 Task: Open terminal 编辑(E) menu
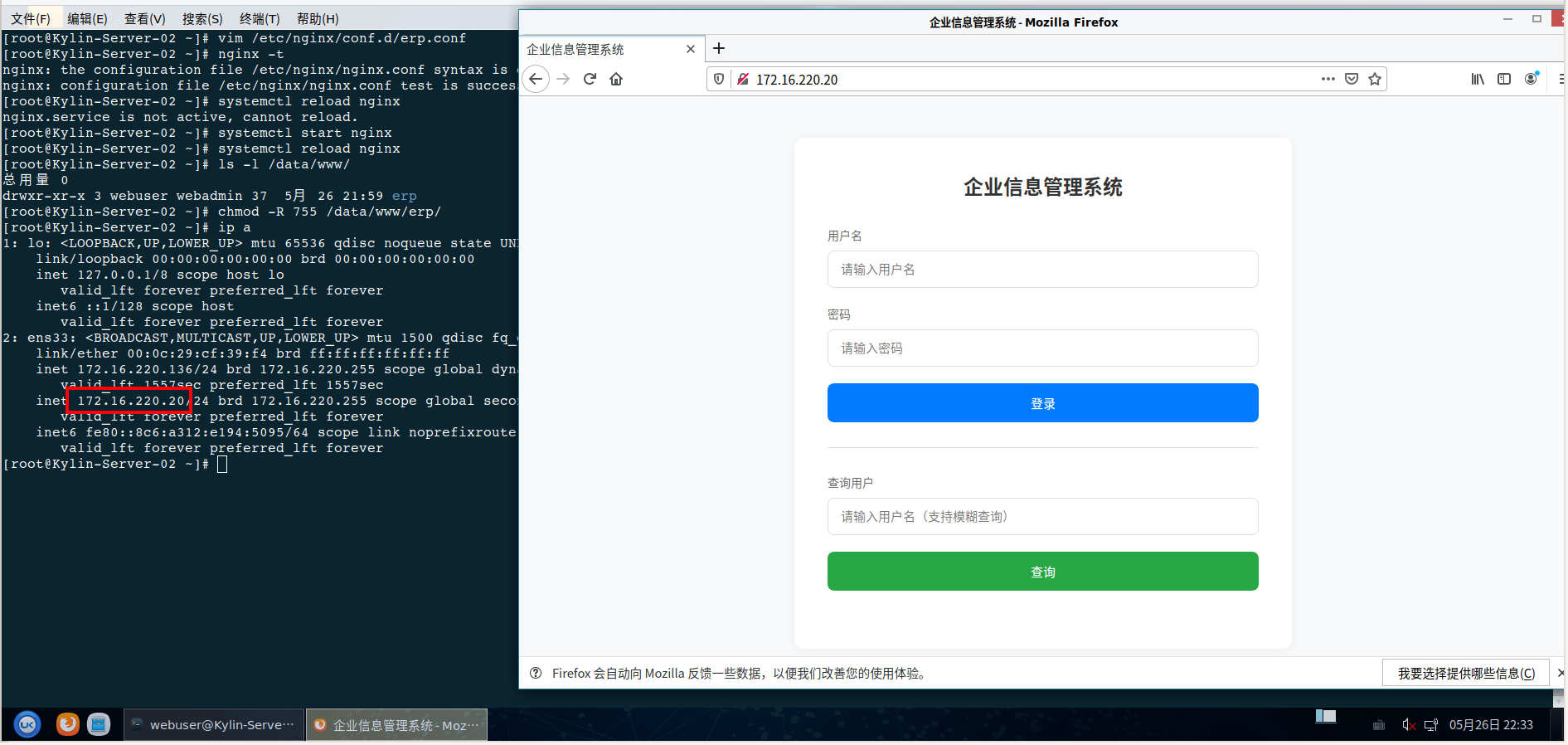[87, 18]
